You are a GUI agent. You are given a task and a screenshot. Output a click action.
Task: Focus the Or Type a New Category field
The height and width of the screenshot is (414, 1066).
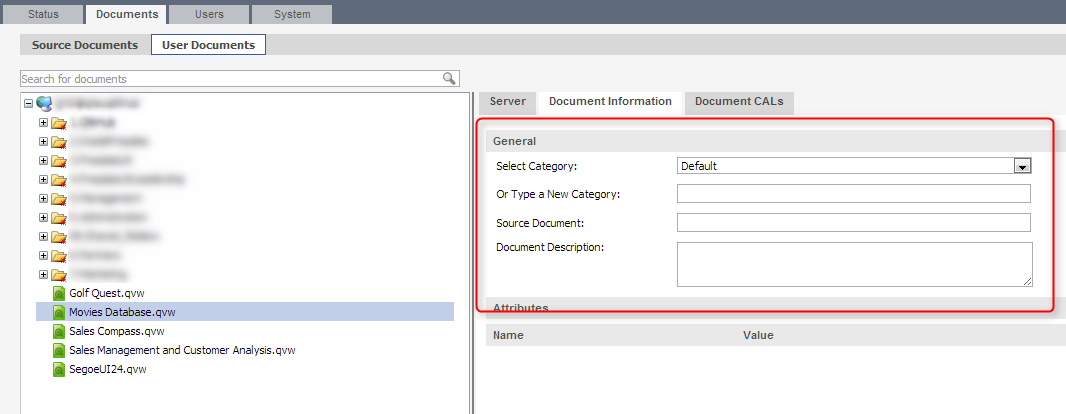click(853, 194)
